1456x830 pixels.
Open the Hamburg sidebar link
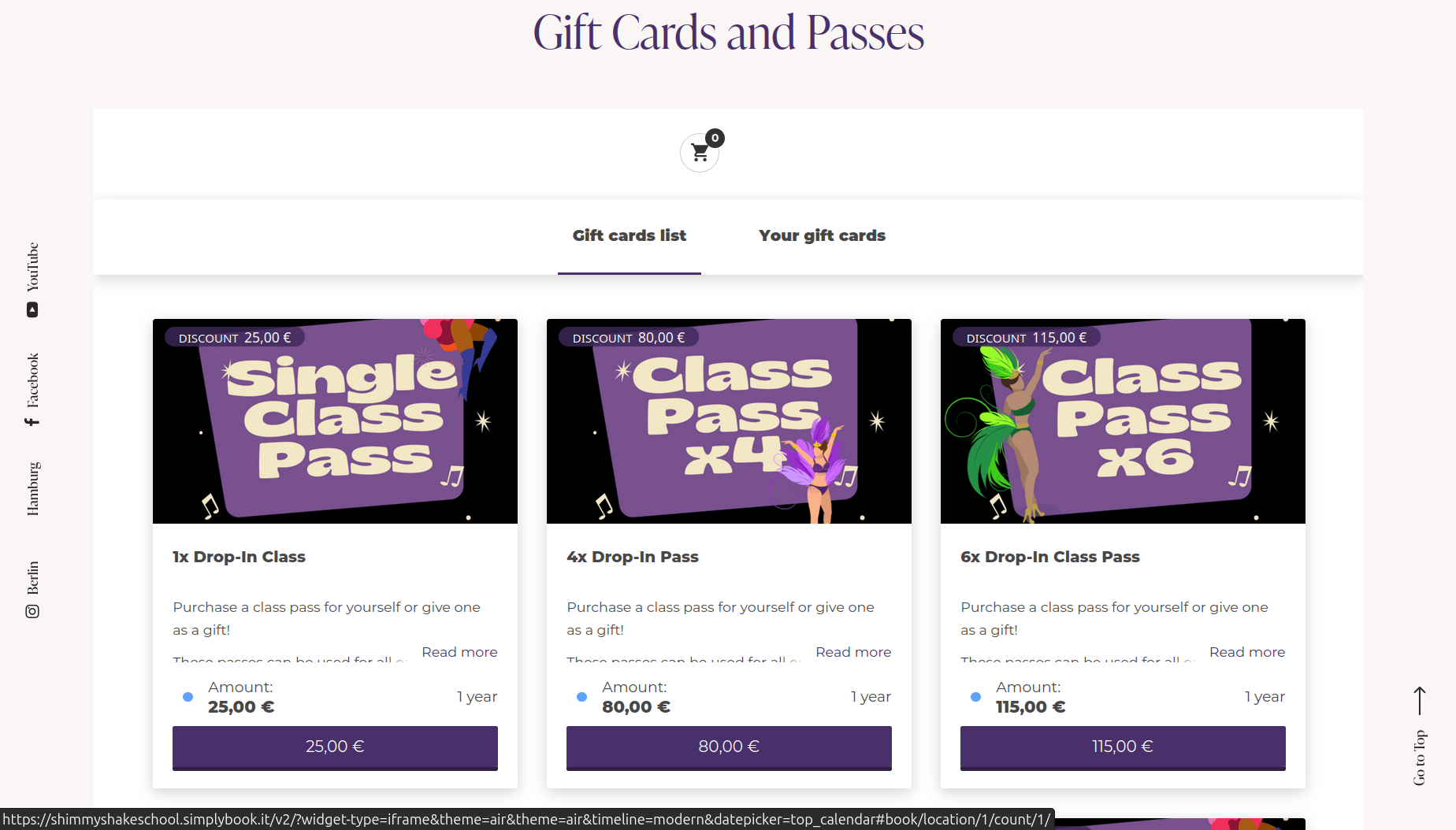click(32, 489)
